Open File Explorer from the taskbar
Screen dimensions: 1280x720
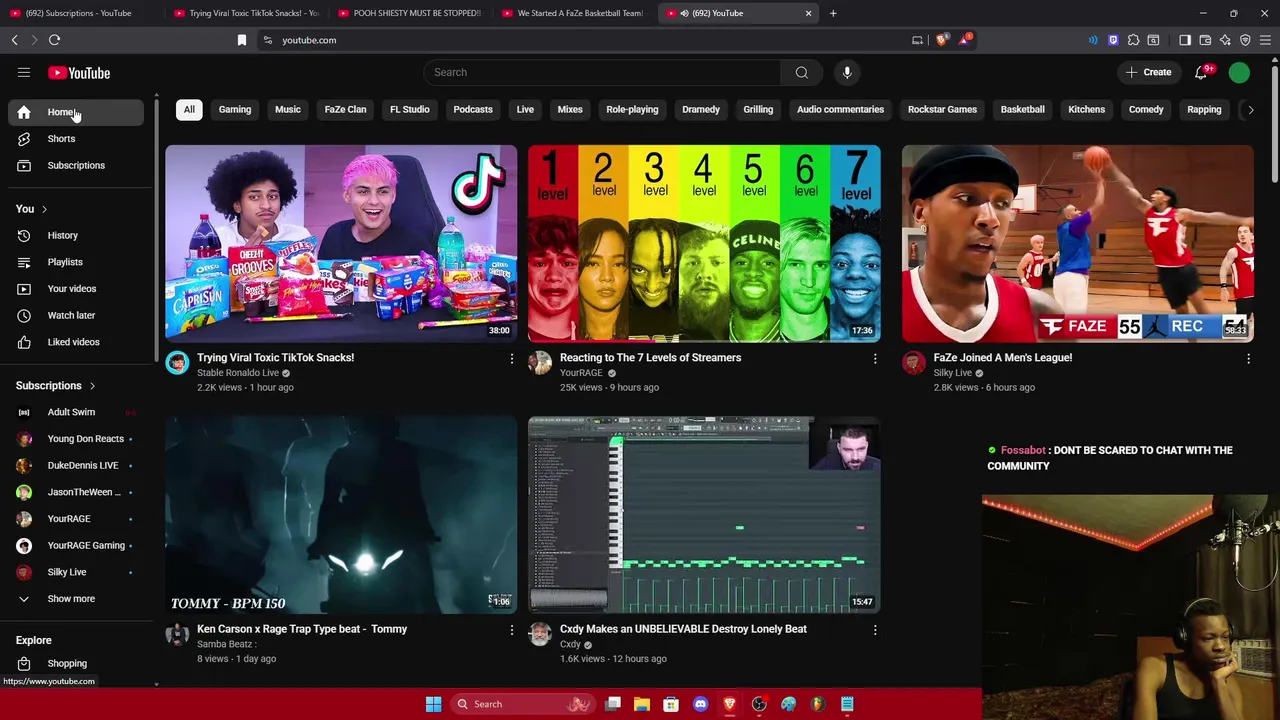point(642,704)
